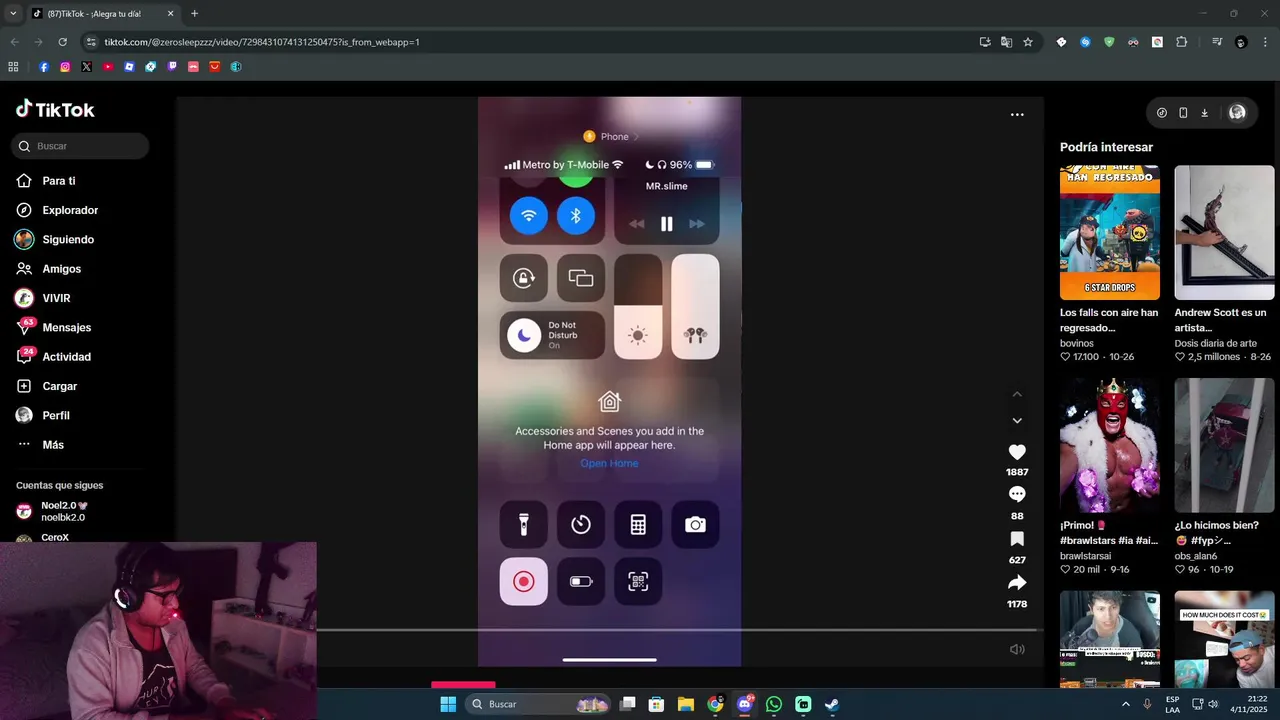This screenshot has width=1280, height=720.
Task: Open brawlstarsai account link
Action: 1086,556
